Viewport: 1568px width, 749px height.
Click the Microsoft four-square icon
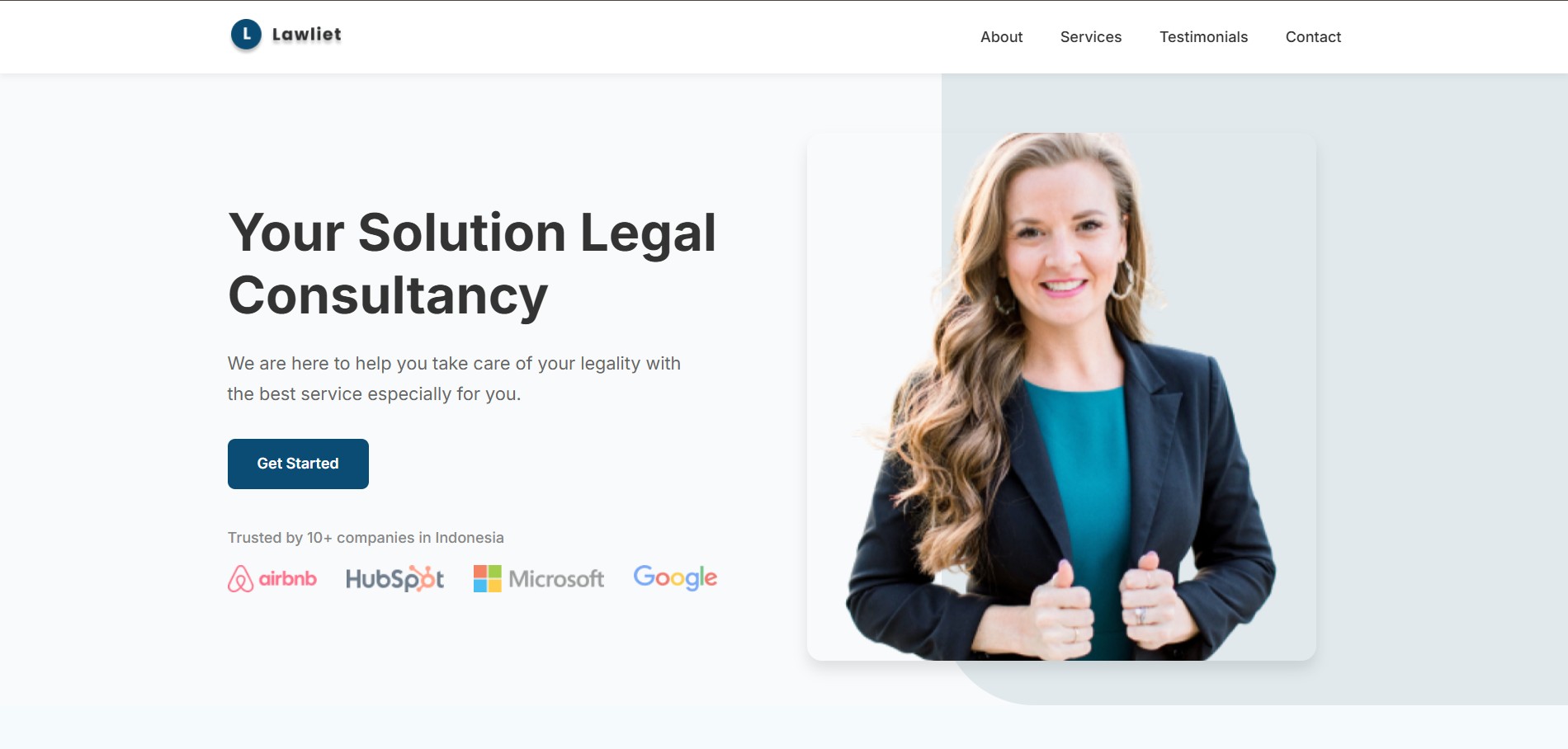coord(487,578)
